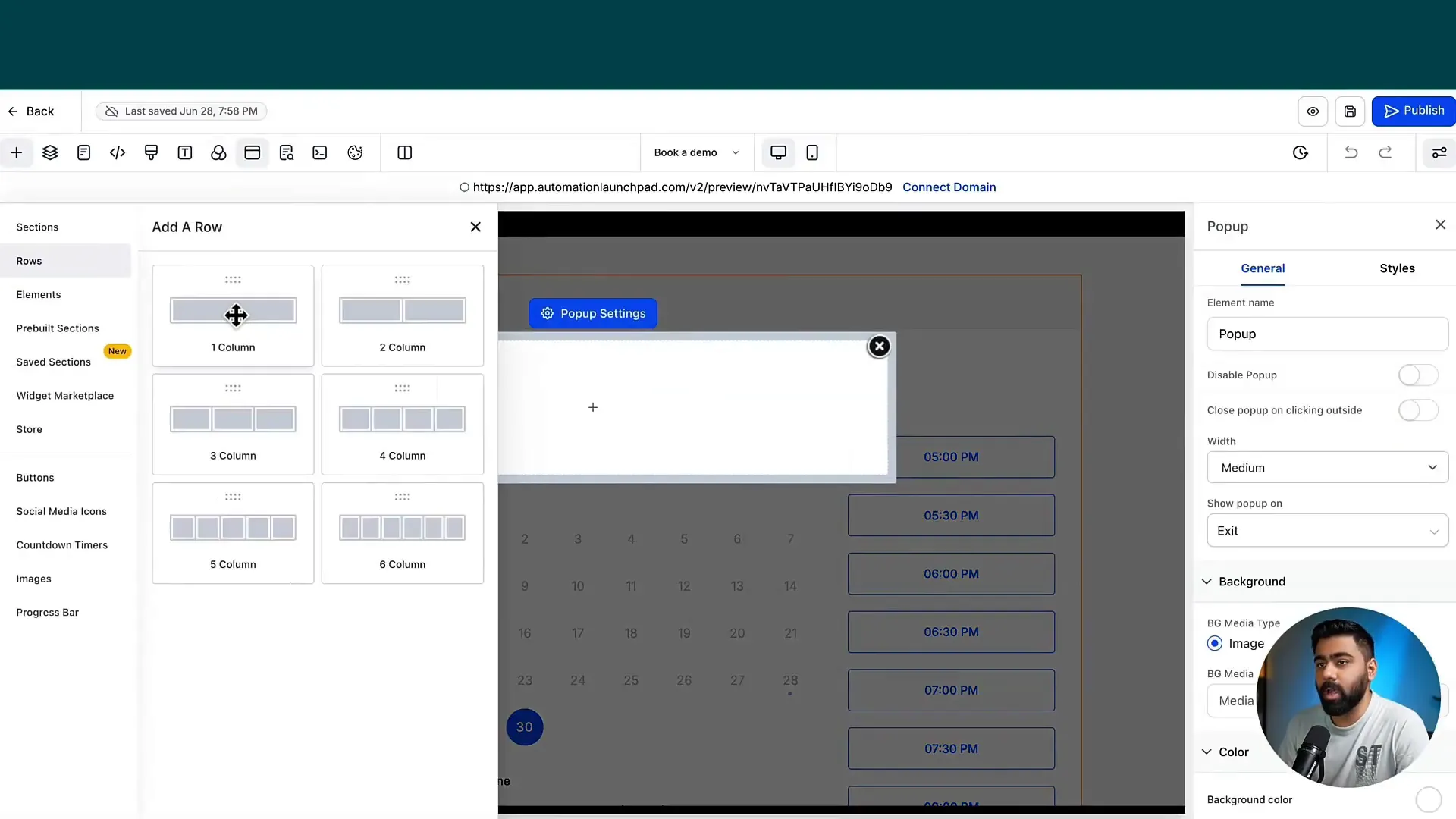
Task: Open Store in the left menu
Action: [x=30, y=429]
